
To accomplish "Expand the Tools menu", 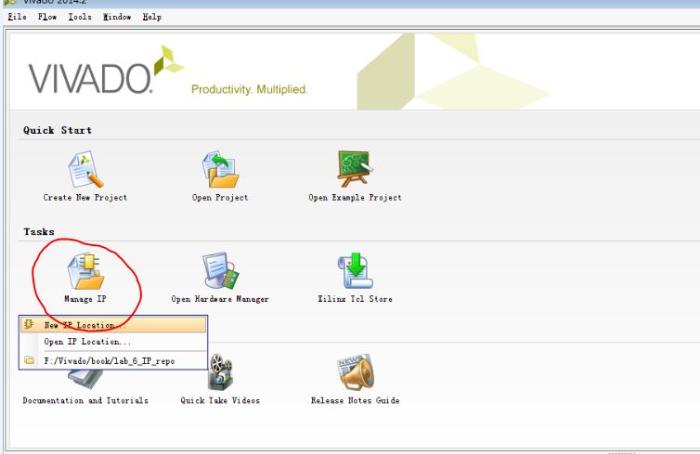I will point(80,17).
